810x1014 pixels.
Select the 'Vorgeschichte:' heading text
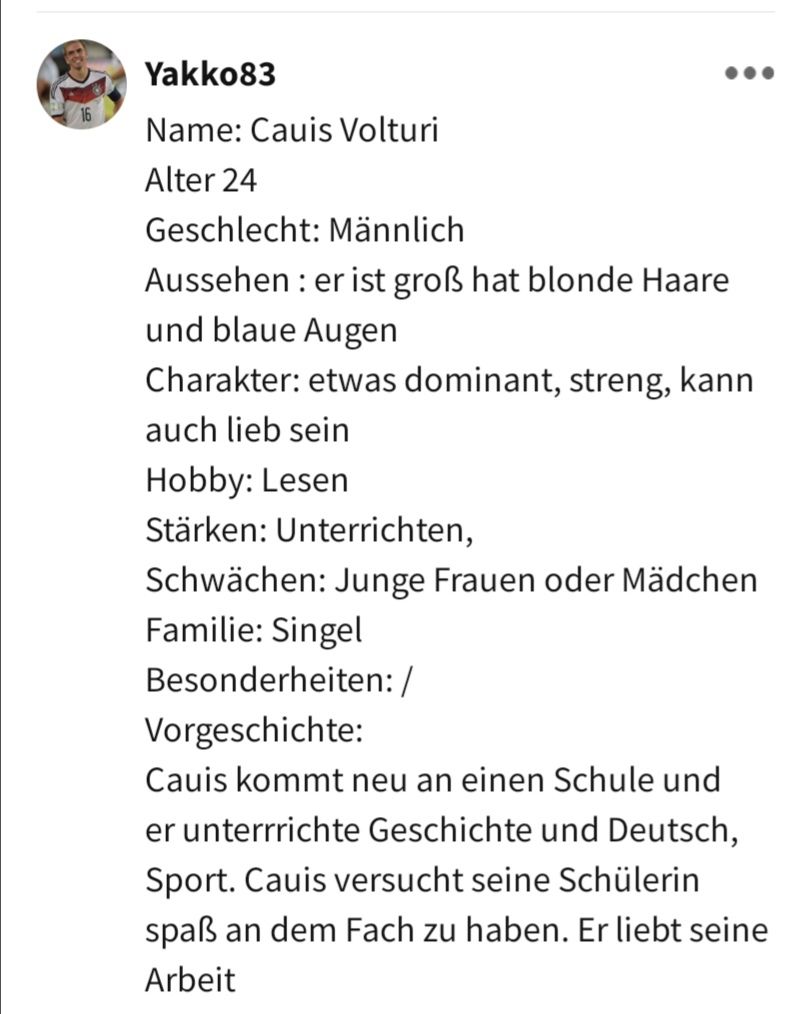254,731
